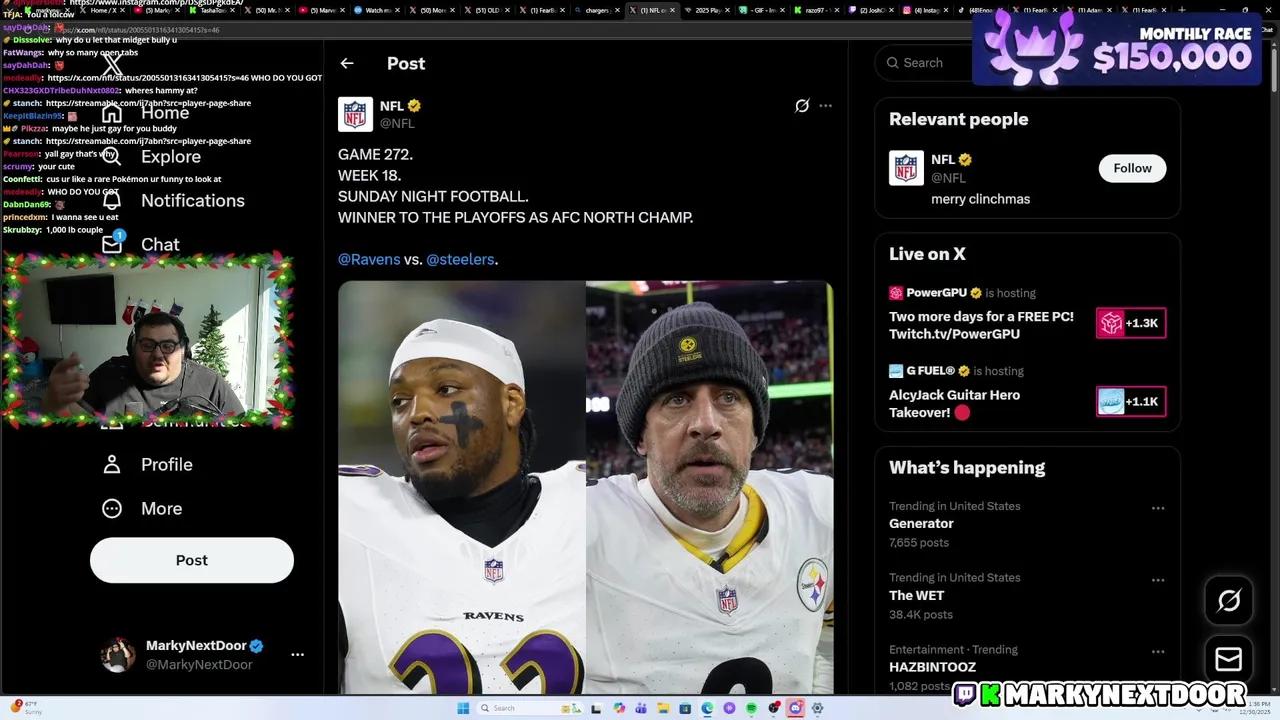Screen dimensions: 1280x720
Task: Click the Windows taskbar Search box
Action: click(529, 708)
